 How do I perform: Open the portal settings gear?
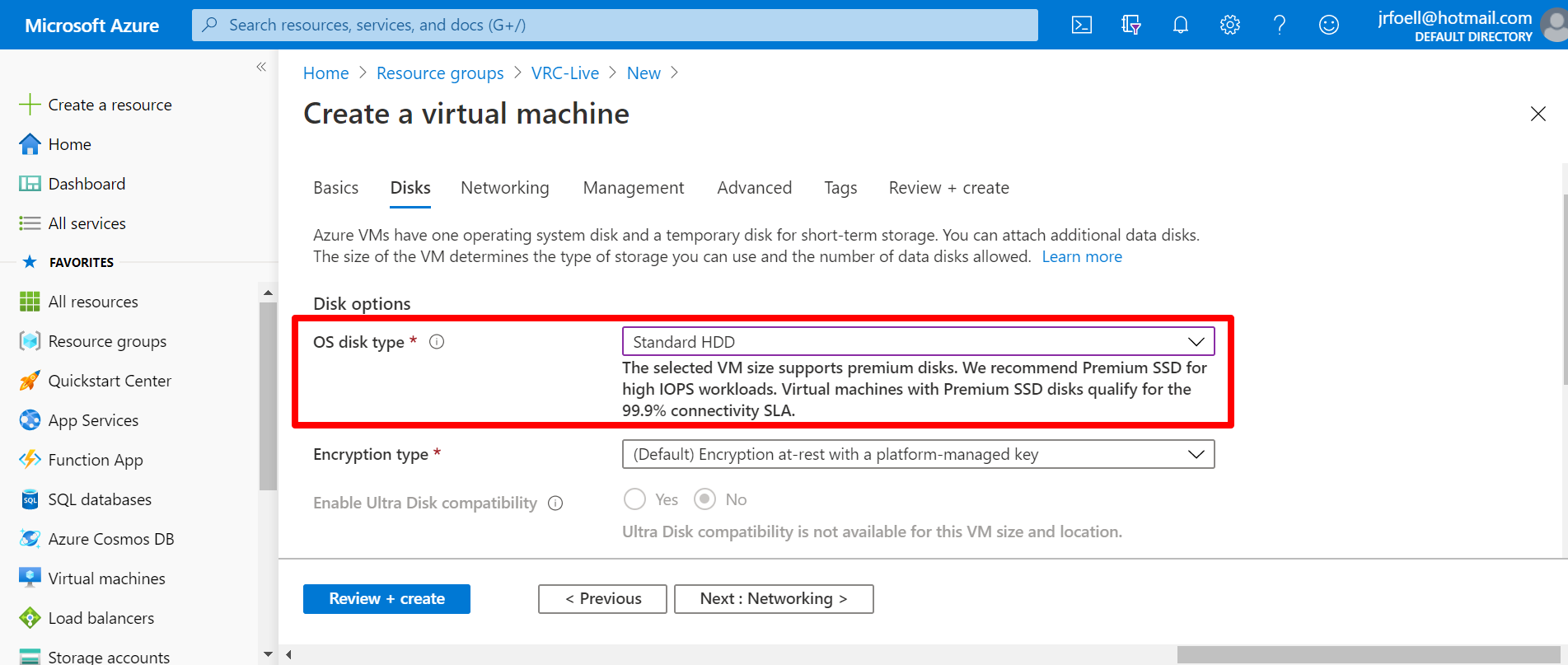(x=1230, y=25)
